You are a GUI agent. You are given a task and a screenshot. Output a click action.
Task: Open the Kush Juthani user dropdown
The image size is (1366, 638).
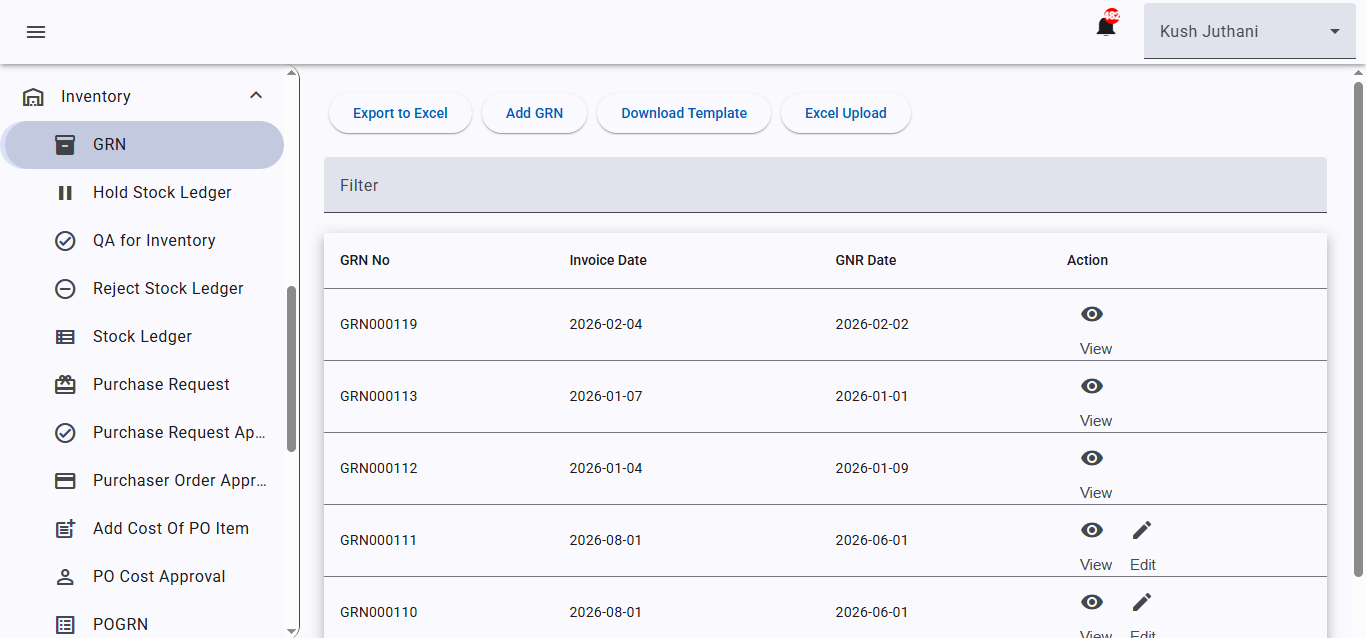pos(1249,32)
